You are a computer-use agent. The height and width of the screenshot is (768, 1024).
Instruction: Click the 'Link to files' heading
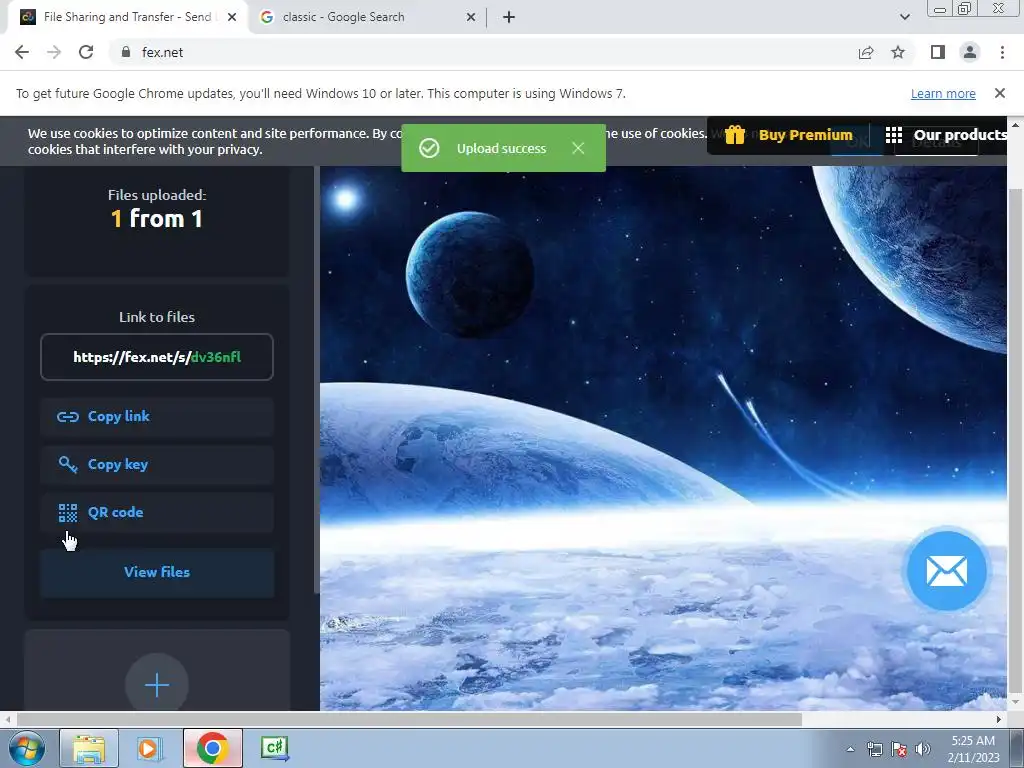[x=157, y=317]
